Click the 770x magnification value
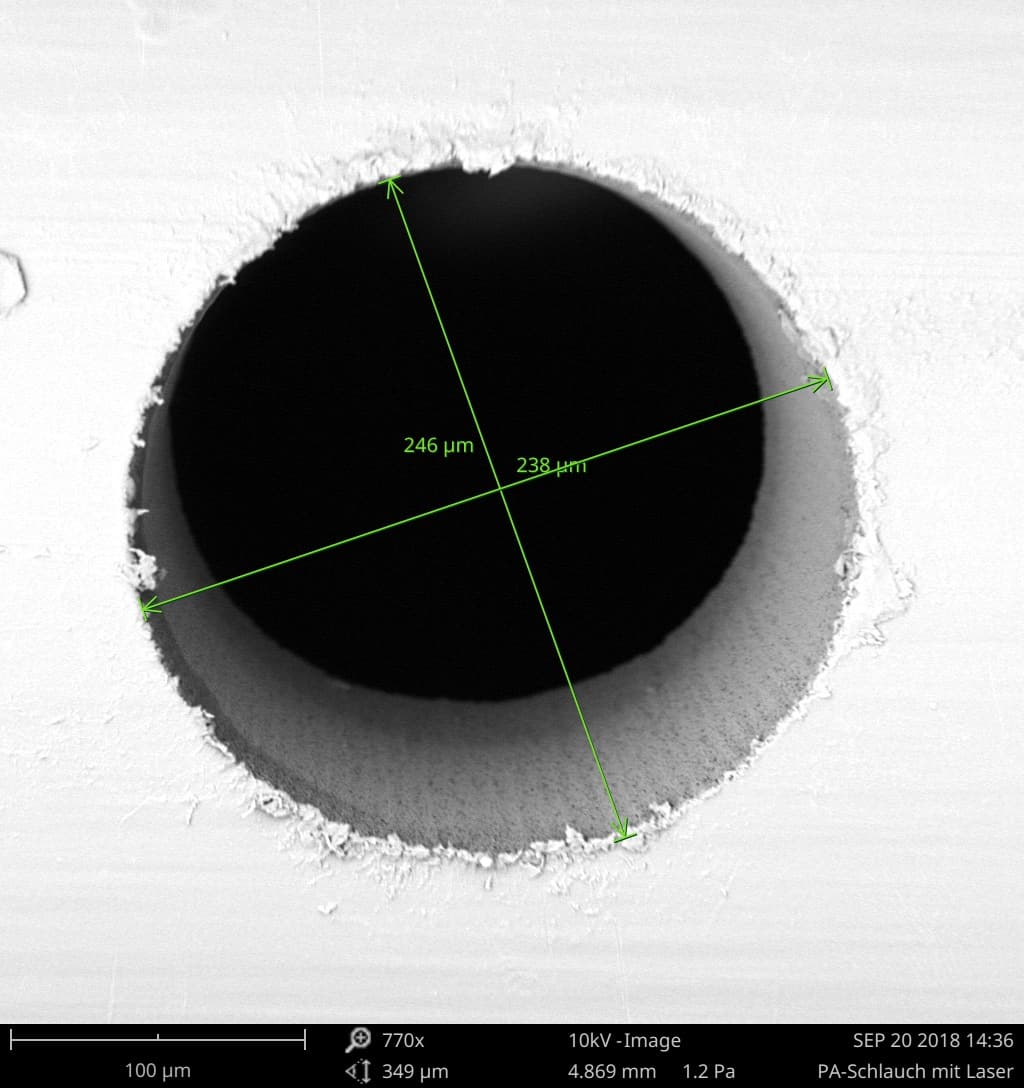This screenshot has height=1088, width=1024. coord(403,1040)
